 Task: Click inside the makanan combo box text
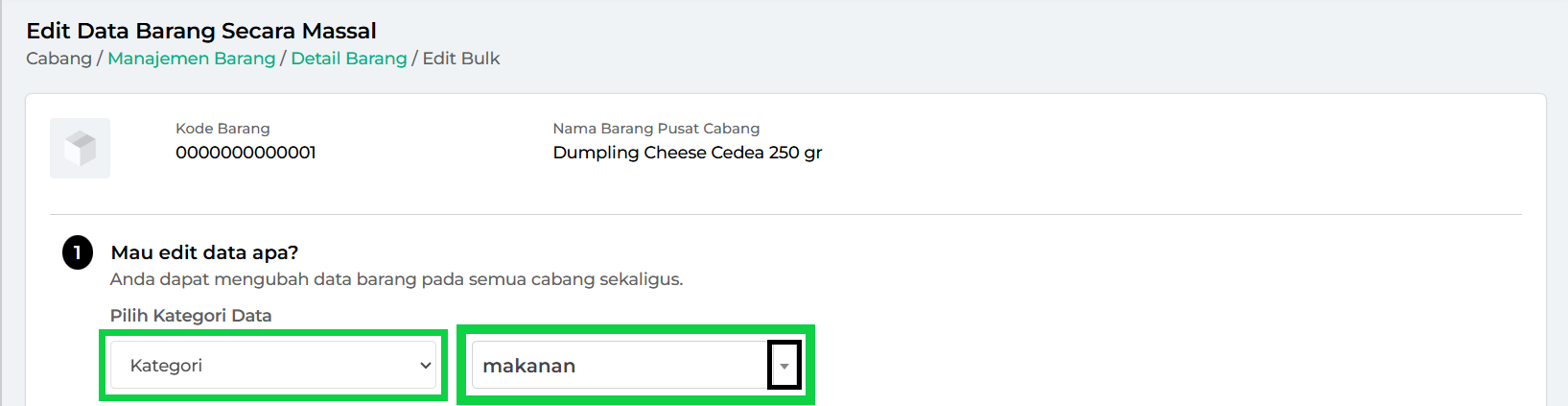(x=620, y=366)
